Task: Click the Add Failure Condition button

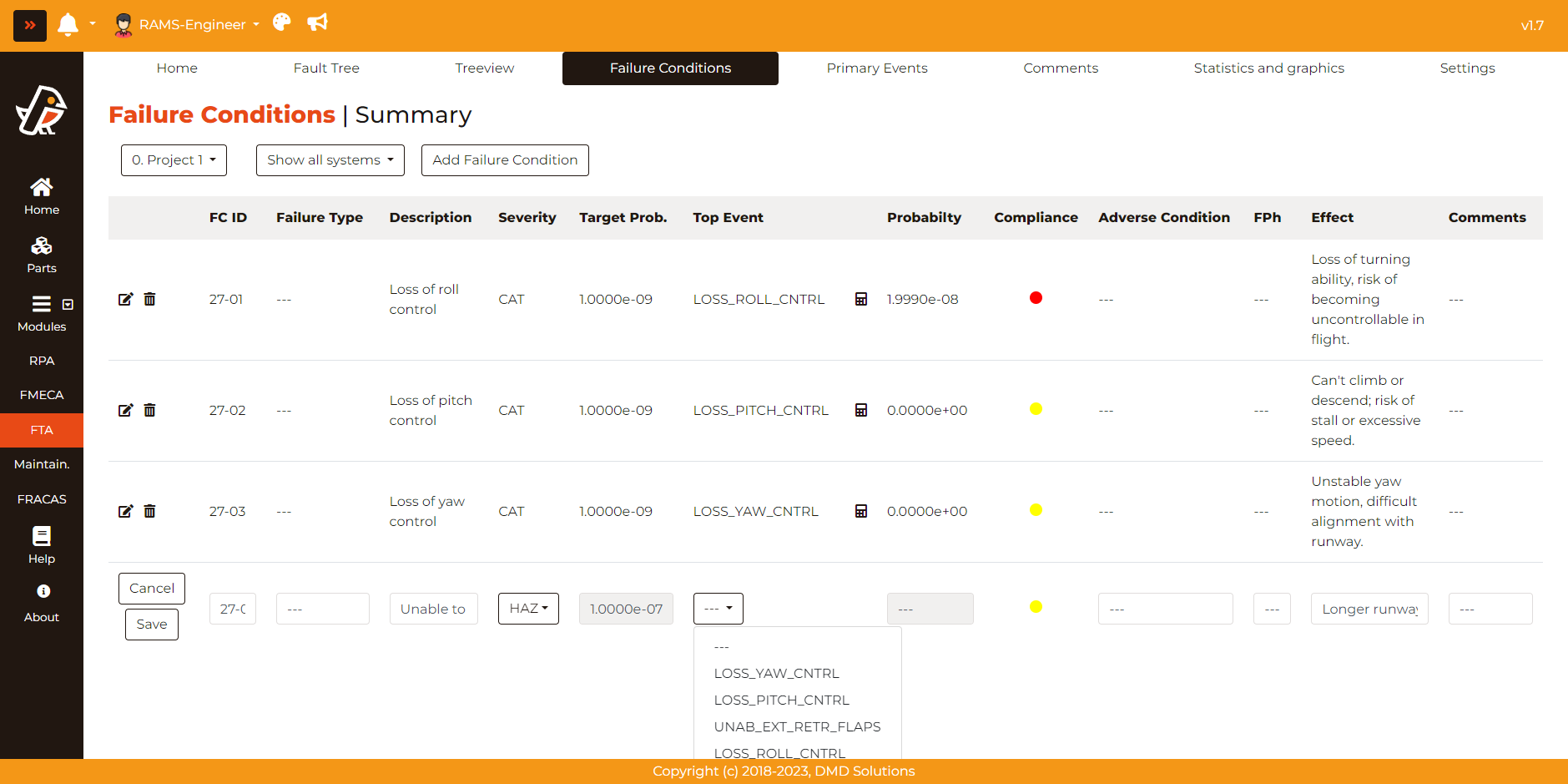Action: 505,160
